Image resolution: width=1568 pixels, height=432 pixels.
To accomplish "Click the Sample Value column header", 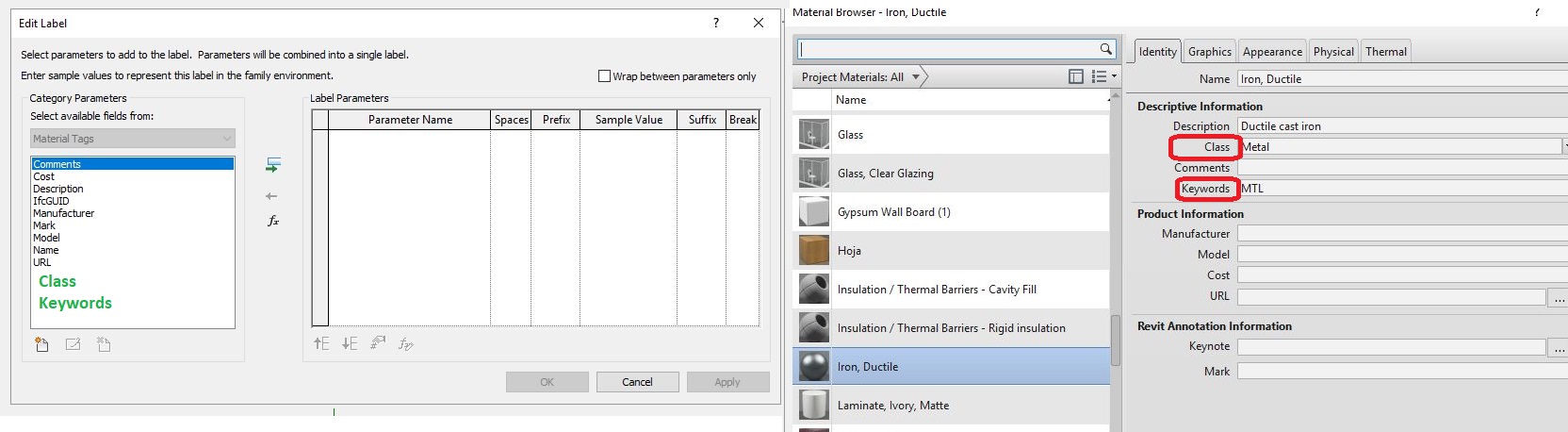I will click(629, 120).
